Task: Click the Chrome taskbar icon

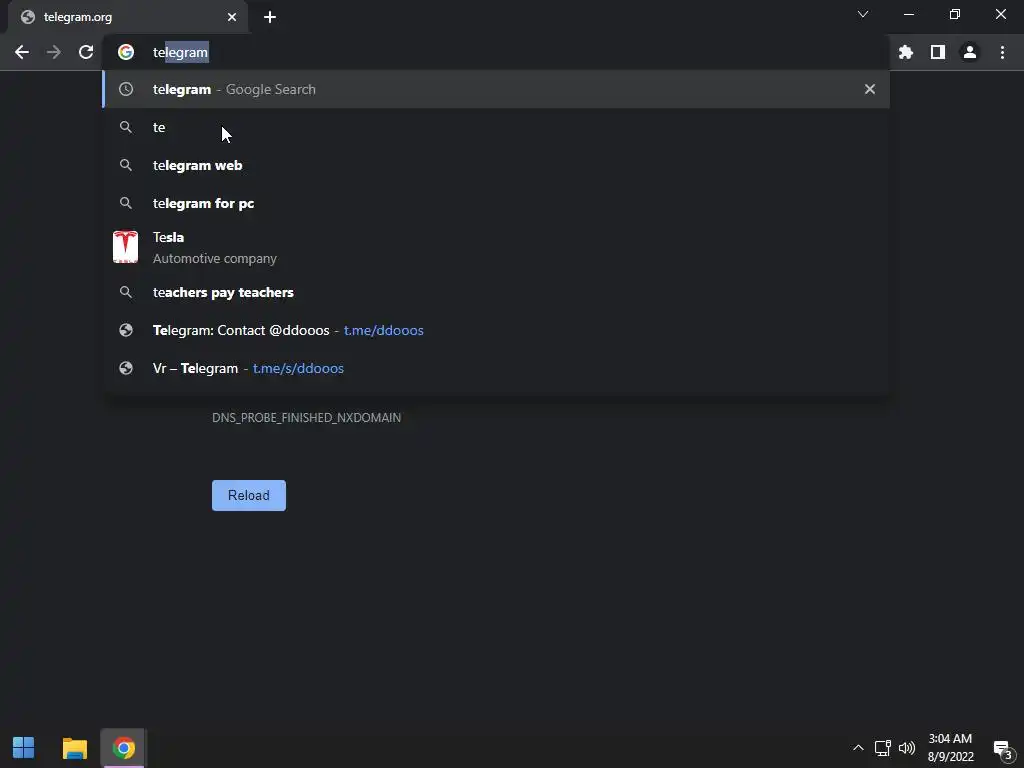Action: [123, 748]
